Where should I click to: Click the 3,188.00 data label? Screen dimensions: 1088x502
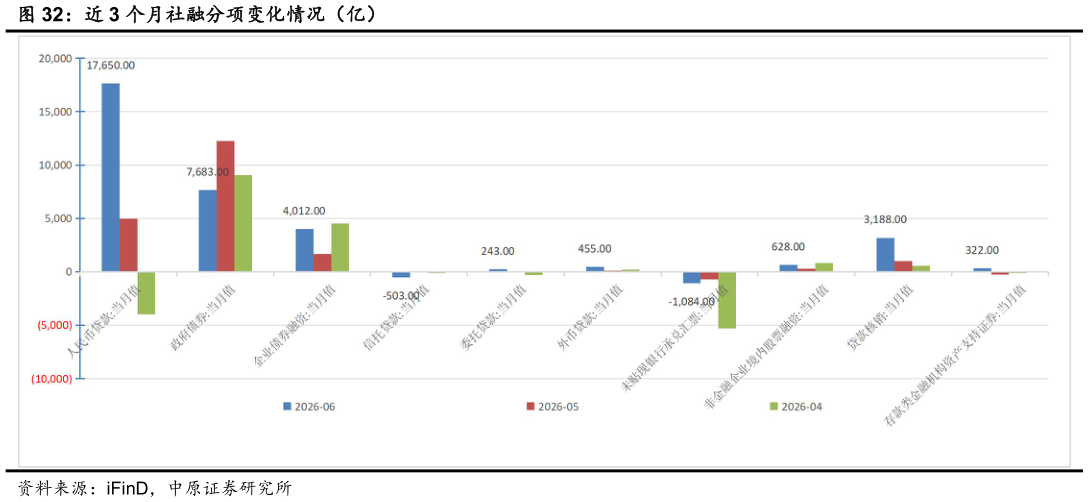(x=885, y=219)
